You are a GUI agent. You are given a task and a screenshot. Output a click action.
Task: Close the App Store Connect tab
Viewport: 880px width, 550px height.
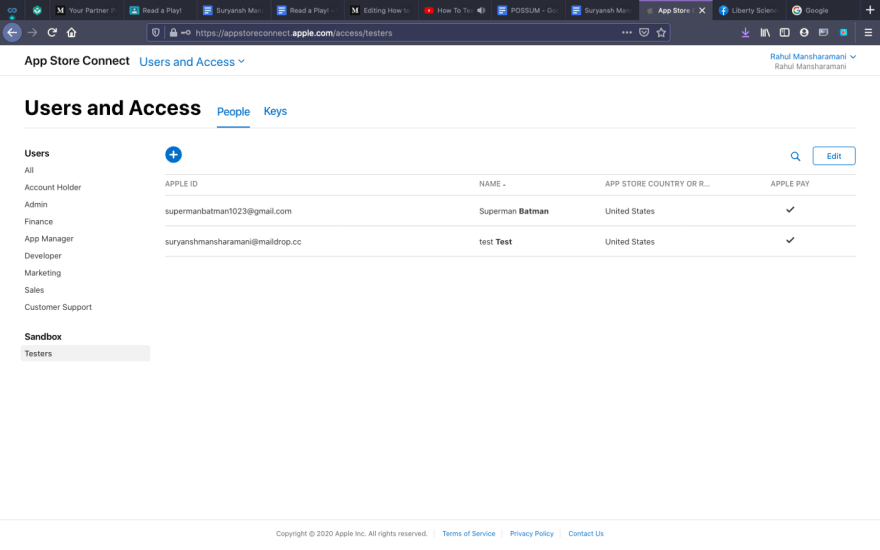pyautogui.click(x=702, y=11)
